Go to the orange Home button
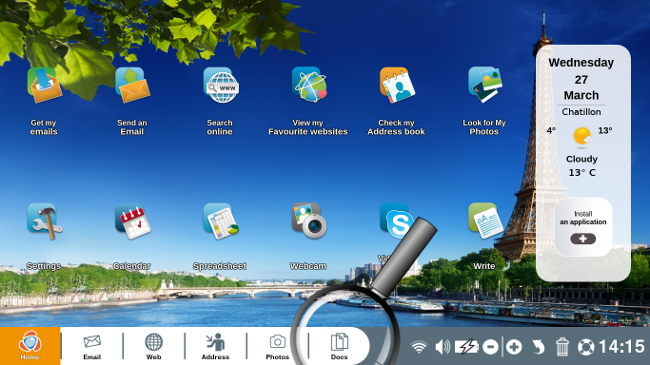 click(x=30, y=346)
